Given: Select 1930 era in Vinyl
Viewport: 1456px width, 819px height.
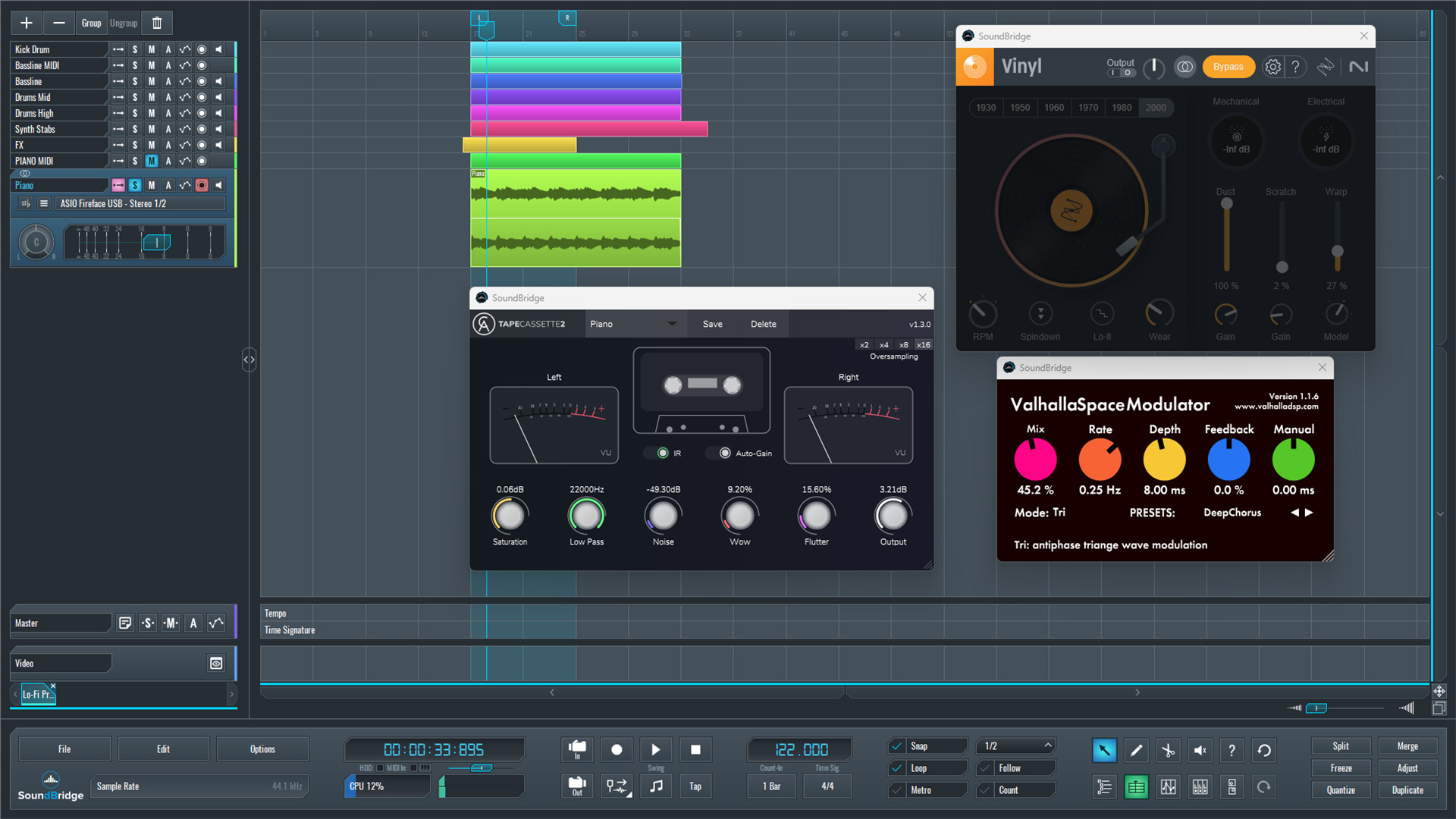Looking at the screenshot, I should click(x=986, y=108).
